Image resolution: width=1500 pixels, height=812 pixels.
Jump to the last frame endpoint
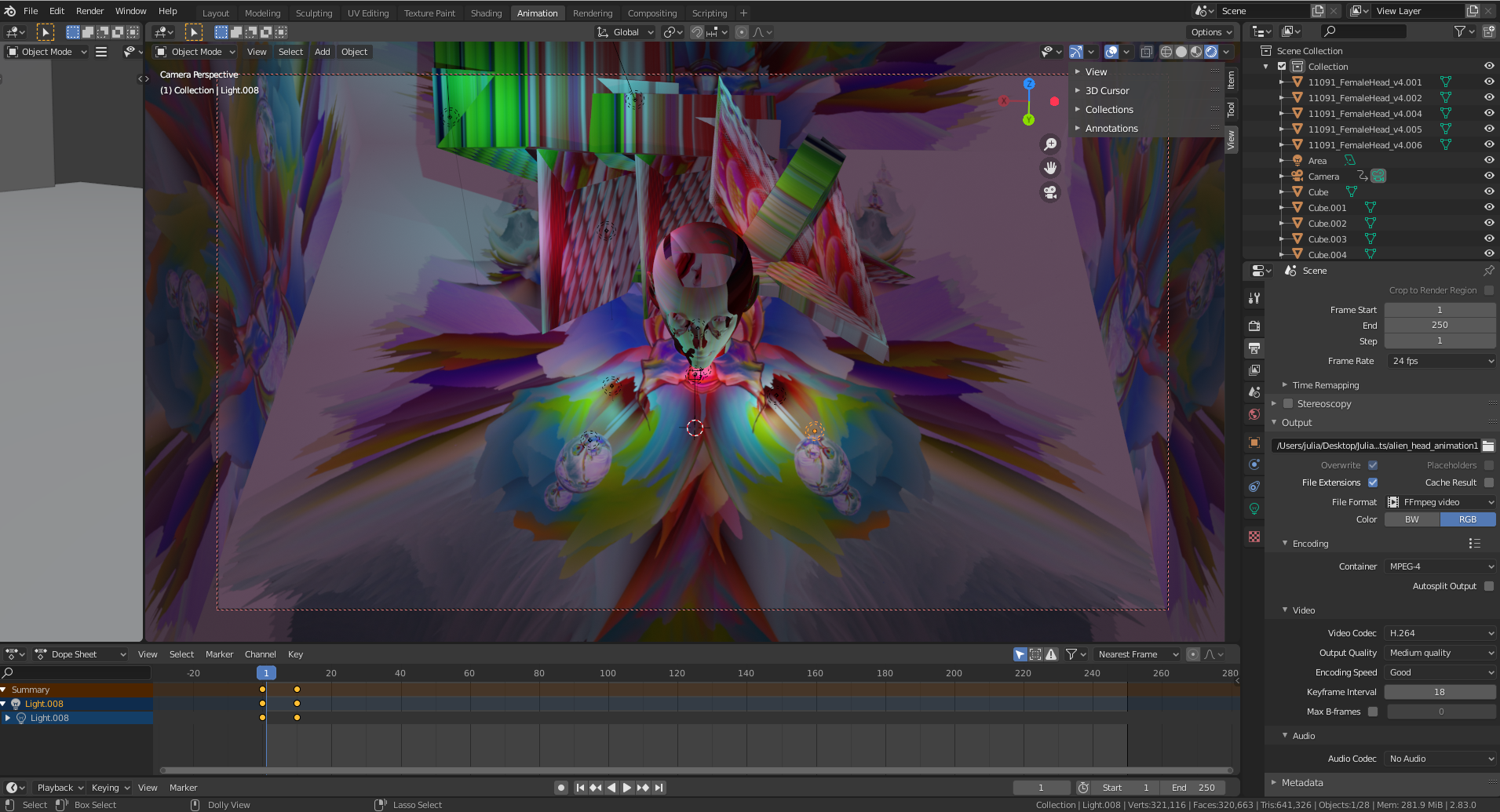tap(659, 788)
